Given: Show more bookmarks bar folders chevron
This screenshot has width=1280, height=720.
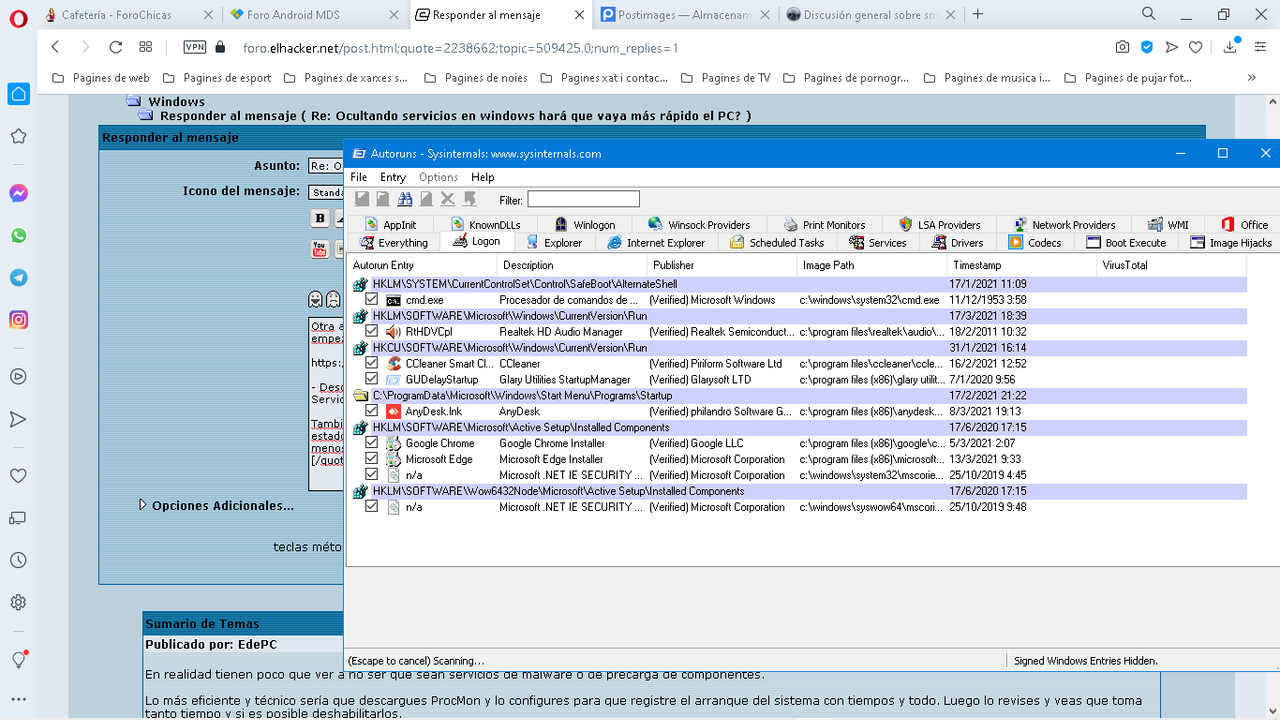Looking at the screenshot, I should 1251,78.
